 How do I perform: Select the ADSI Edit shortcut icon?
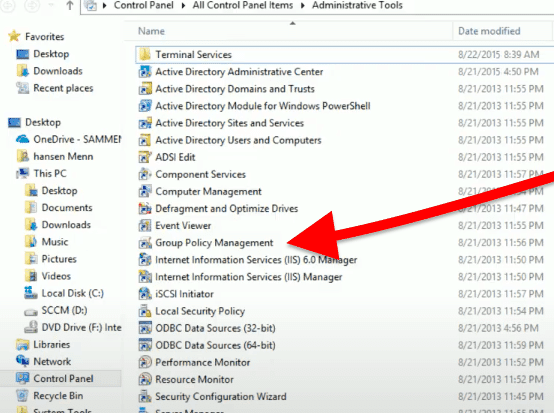(x=145, y=157)
